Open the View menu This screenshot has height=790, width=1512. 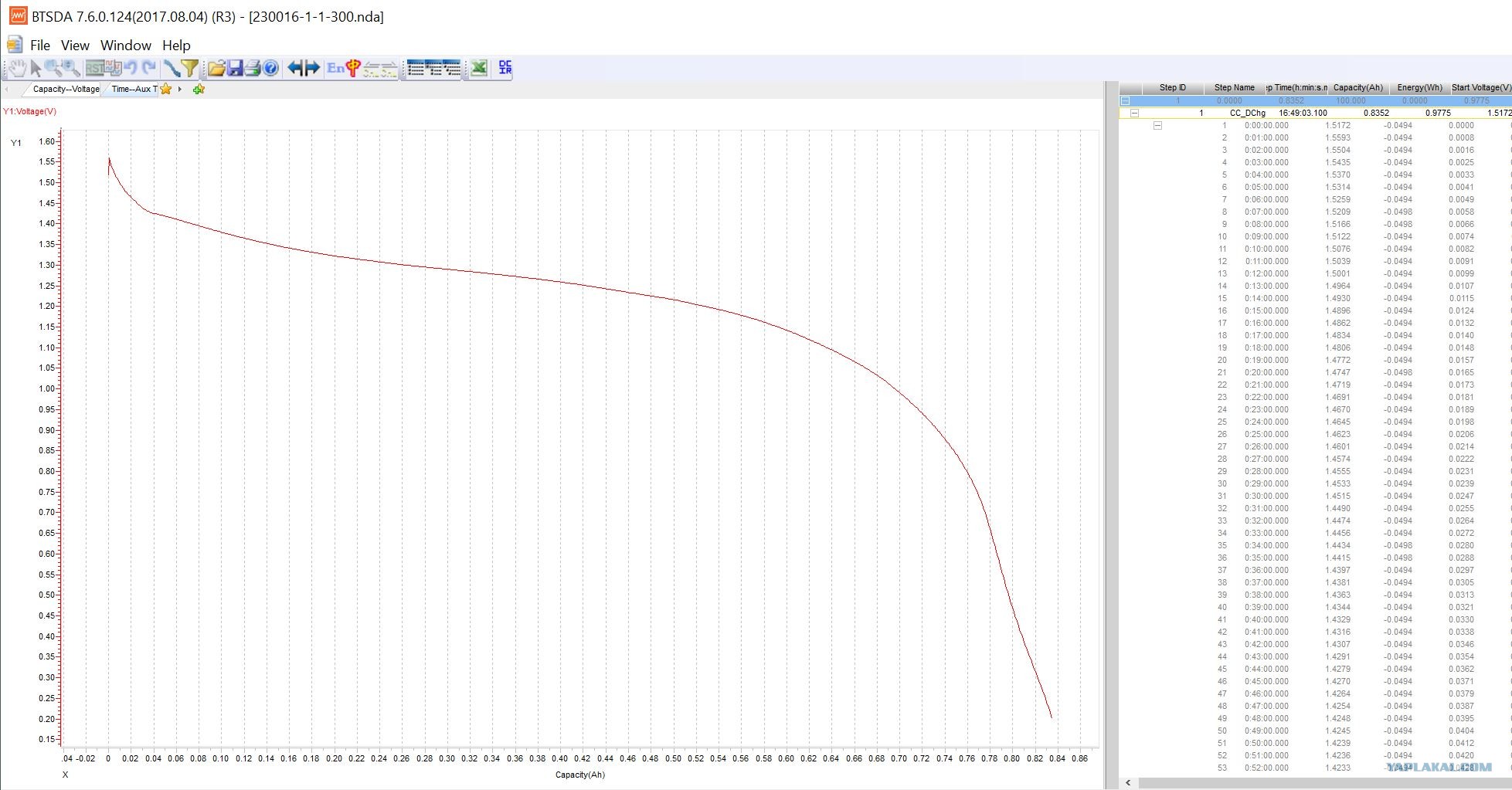[75, 45]
